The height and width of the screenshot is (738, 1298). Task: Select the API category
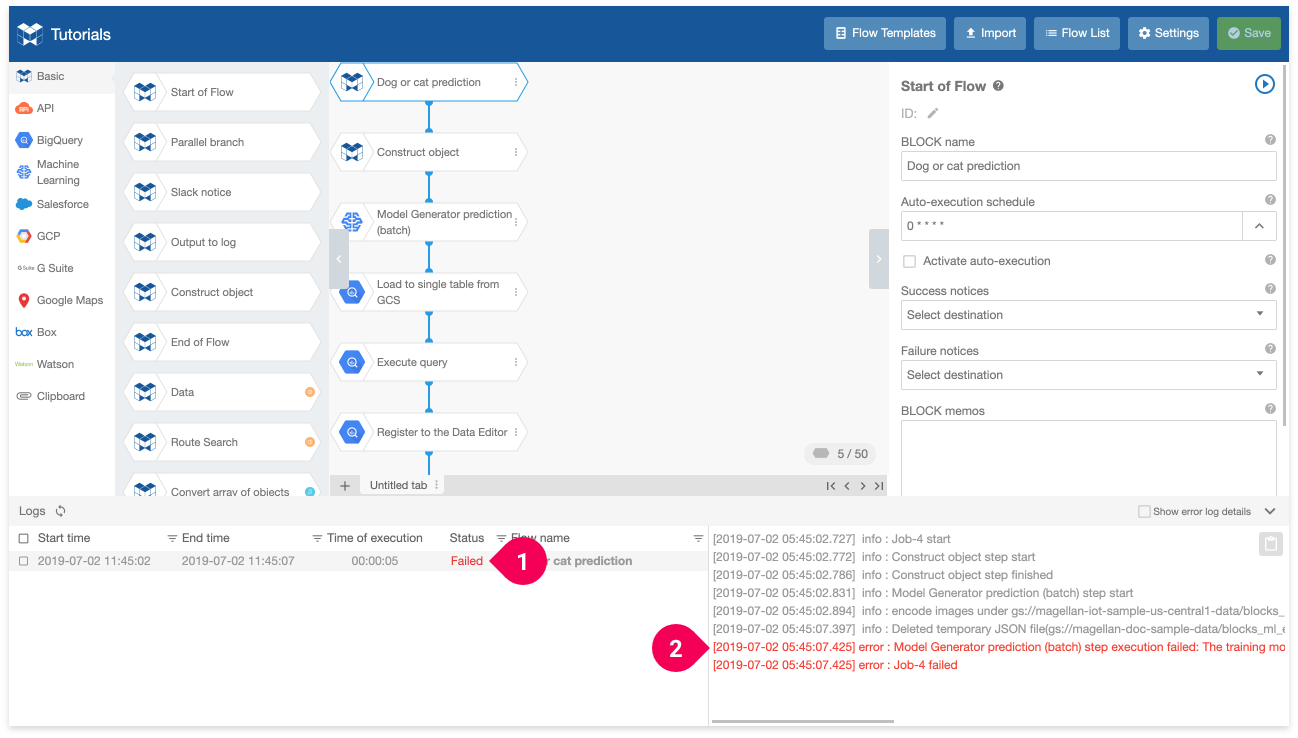(61, 108)
